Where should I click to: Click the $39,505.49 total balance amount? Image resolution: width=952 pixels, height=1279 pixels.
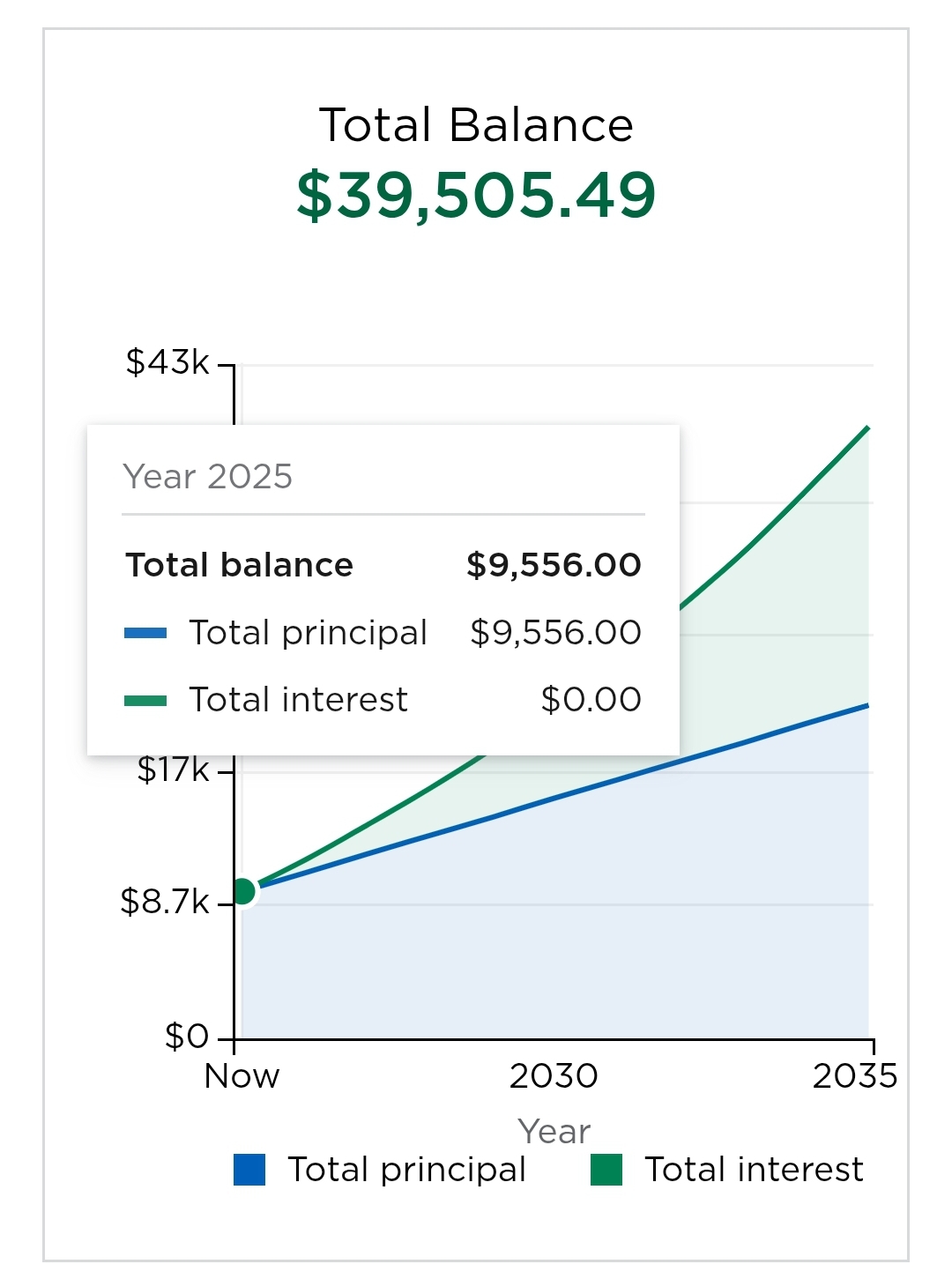pos(476,195)
